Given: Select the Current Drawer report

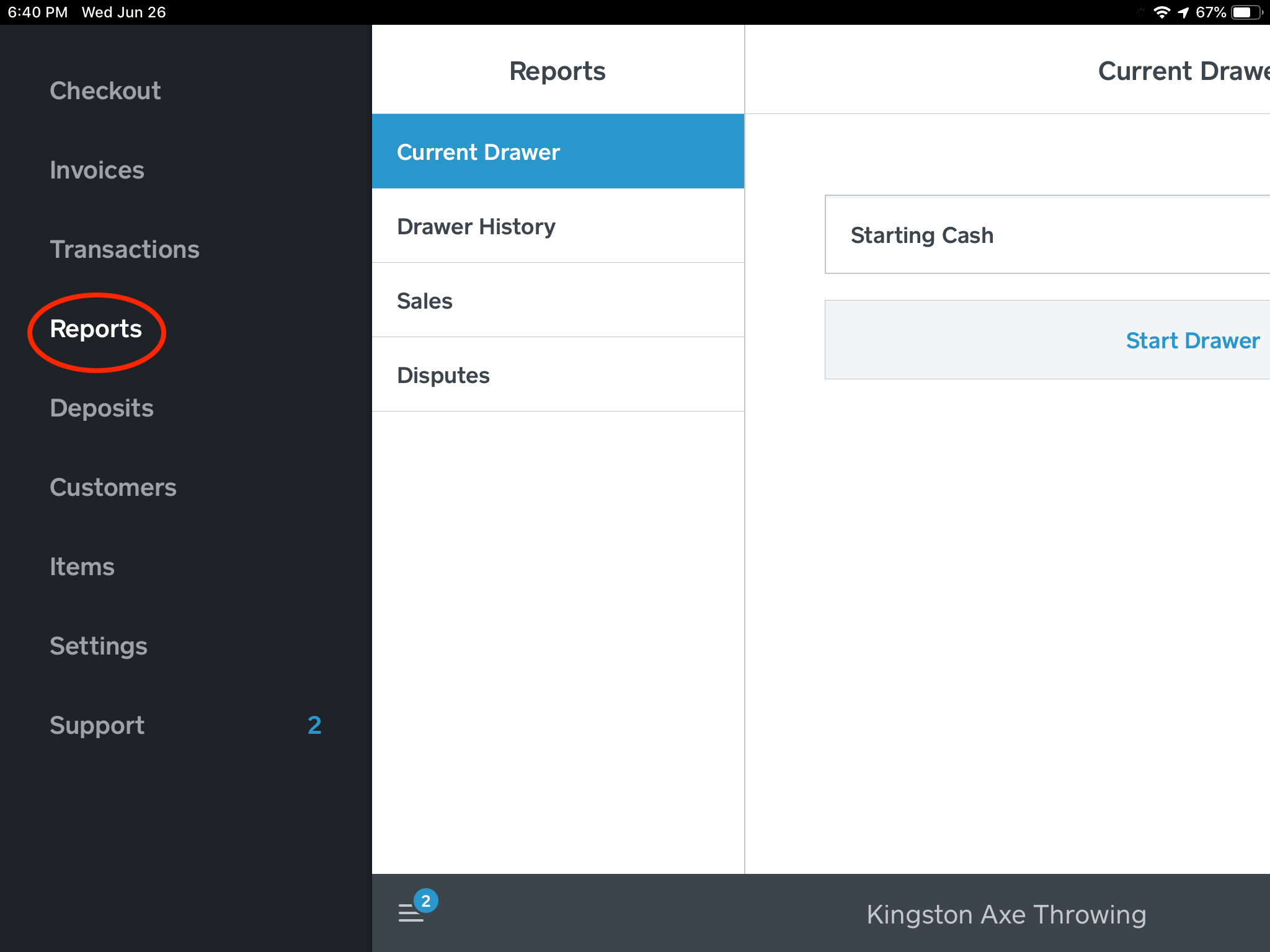Looking at the screenshot, I should click(557, 152).
